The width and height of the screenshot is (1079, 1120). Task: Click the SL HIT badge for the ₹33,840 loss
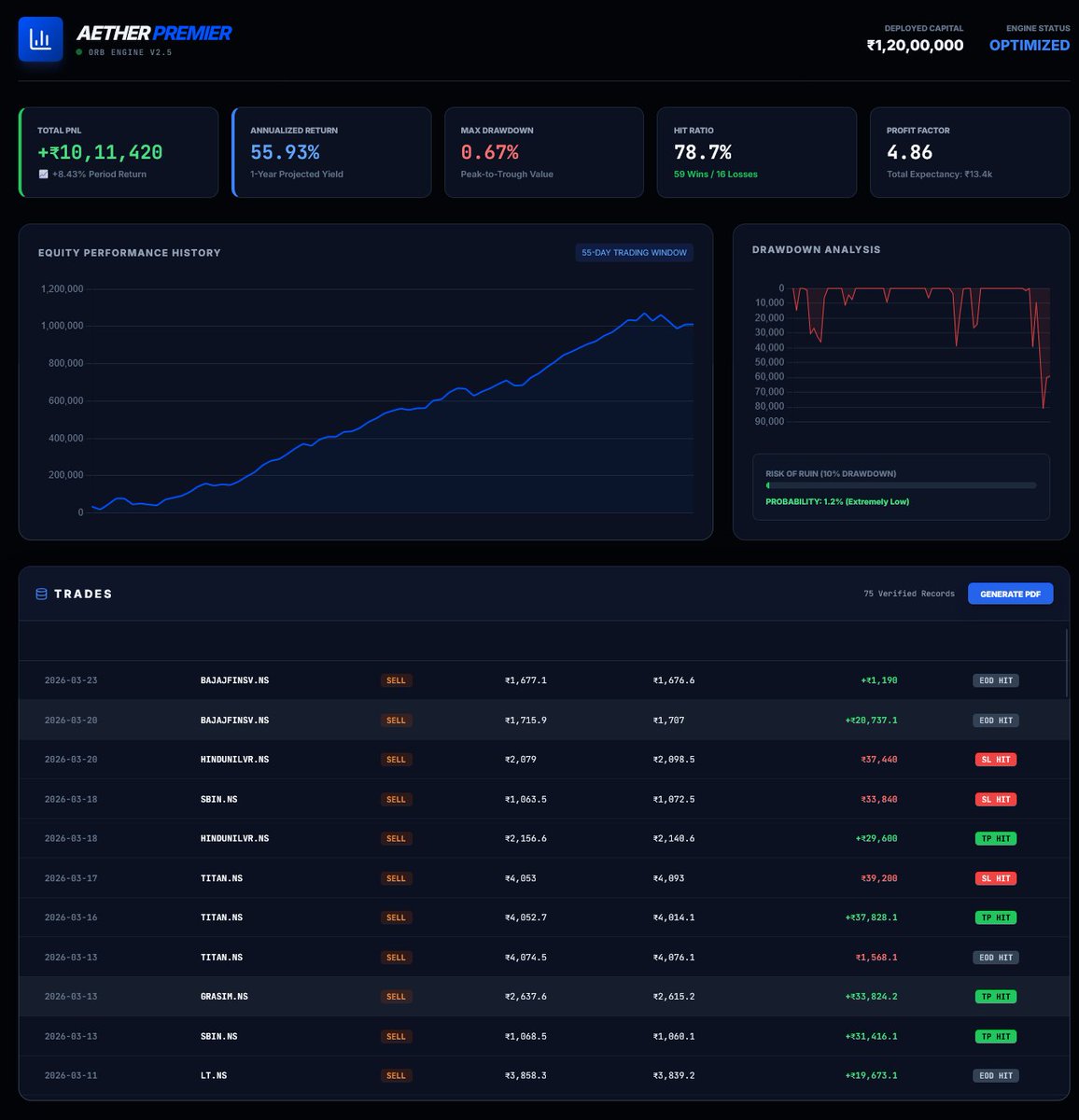click(x=995, y=800)
